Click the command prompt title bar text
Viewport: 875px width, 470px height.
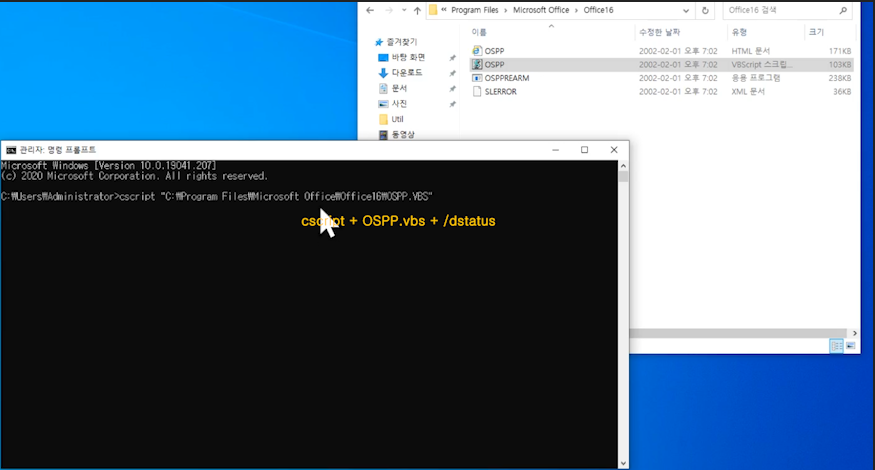click(x=57, y=150)
